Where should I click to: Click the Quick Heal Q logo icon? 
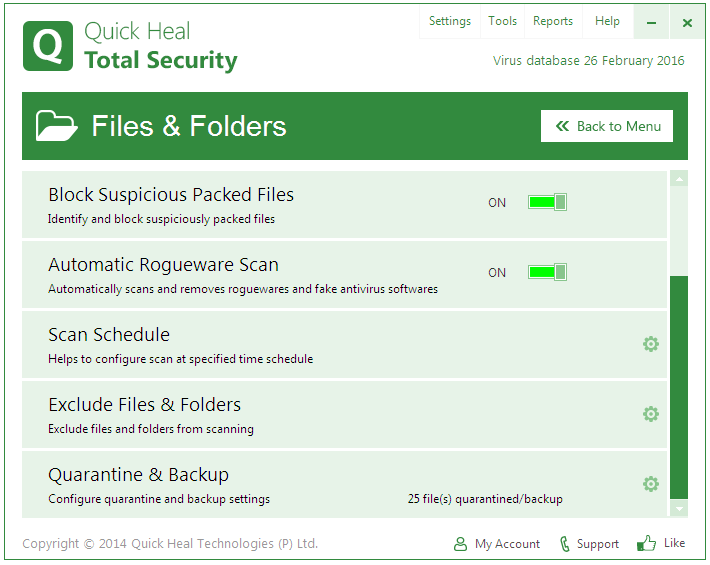tap(48, 46)
